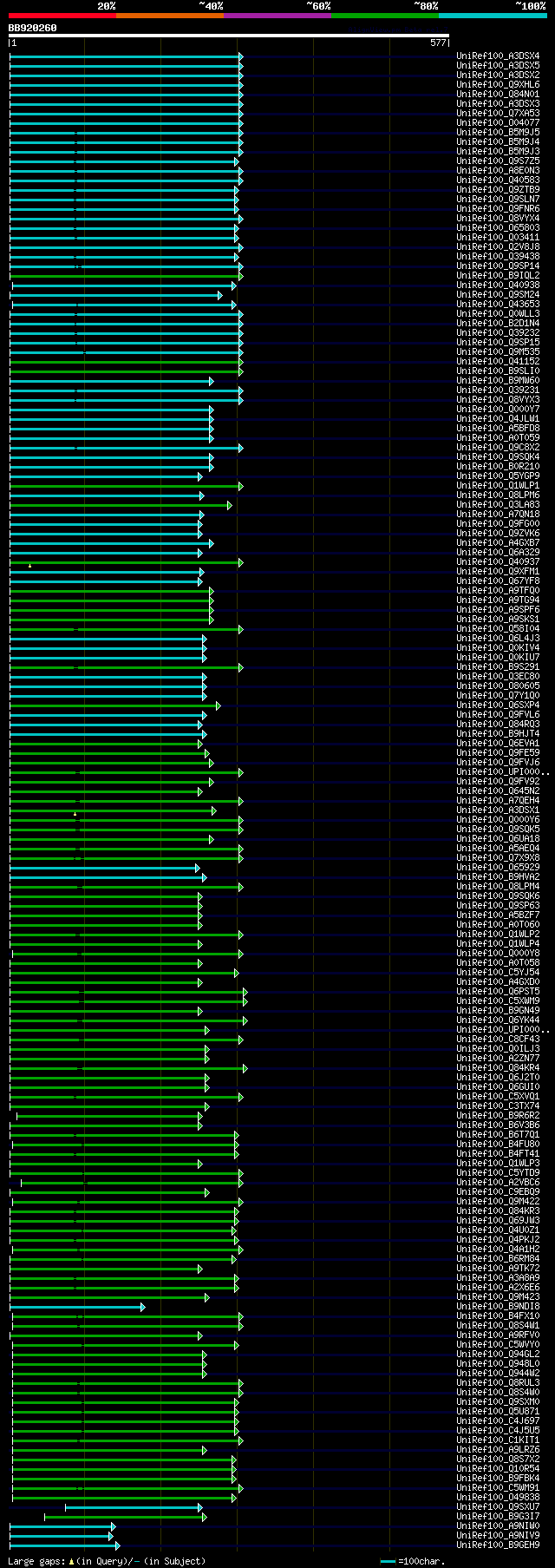The width and height of the screenshot is (555, 1568).
Task: Click the query end position 577
Action: coord(438,43)
